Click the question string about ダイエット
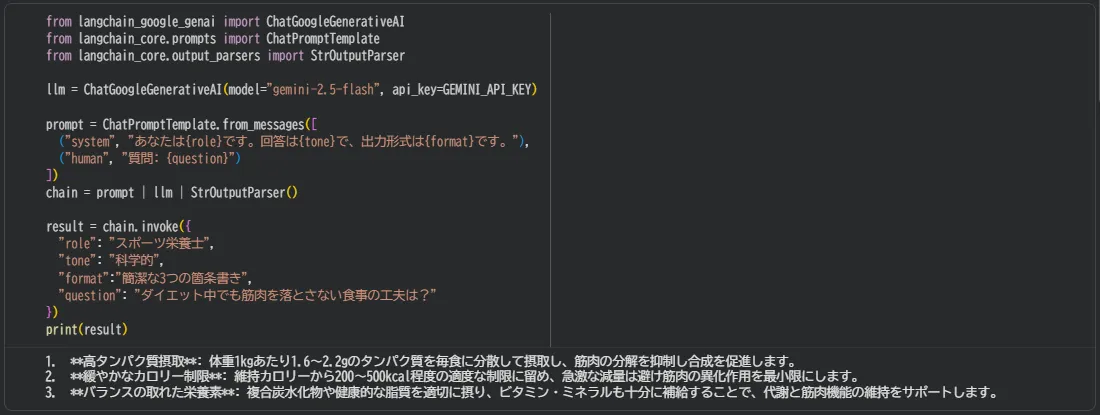The width and height of the screenshot is (1100, 415). [286, 294]
